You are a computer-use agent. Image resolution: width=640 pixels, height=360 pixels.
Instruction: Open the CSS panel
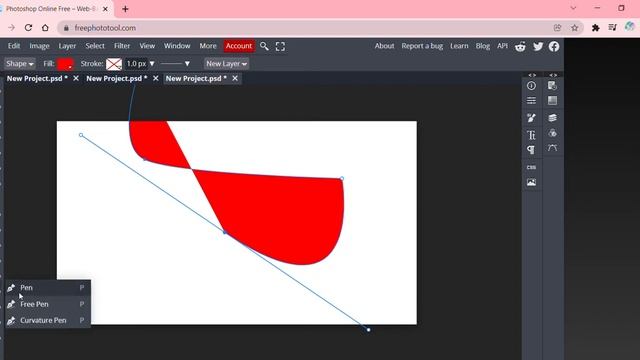point(531,167)
